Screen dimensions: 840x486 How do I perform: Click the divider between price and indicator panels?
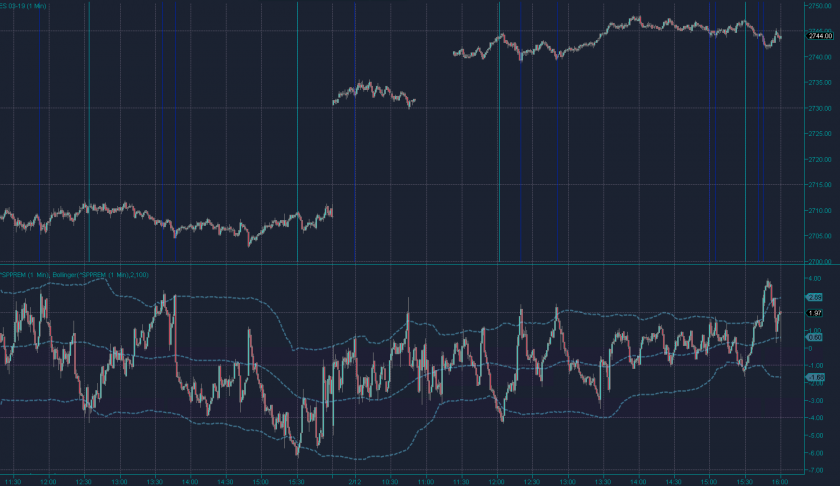click(400, 265)
